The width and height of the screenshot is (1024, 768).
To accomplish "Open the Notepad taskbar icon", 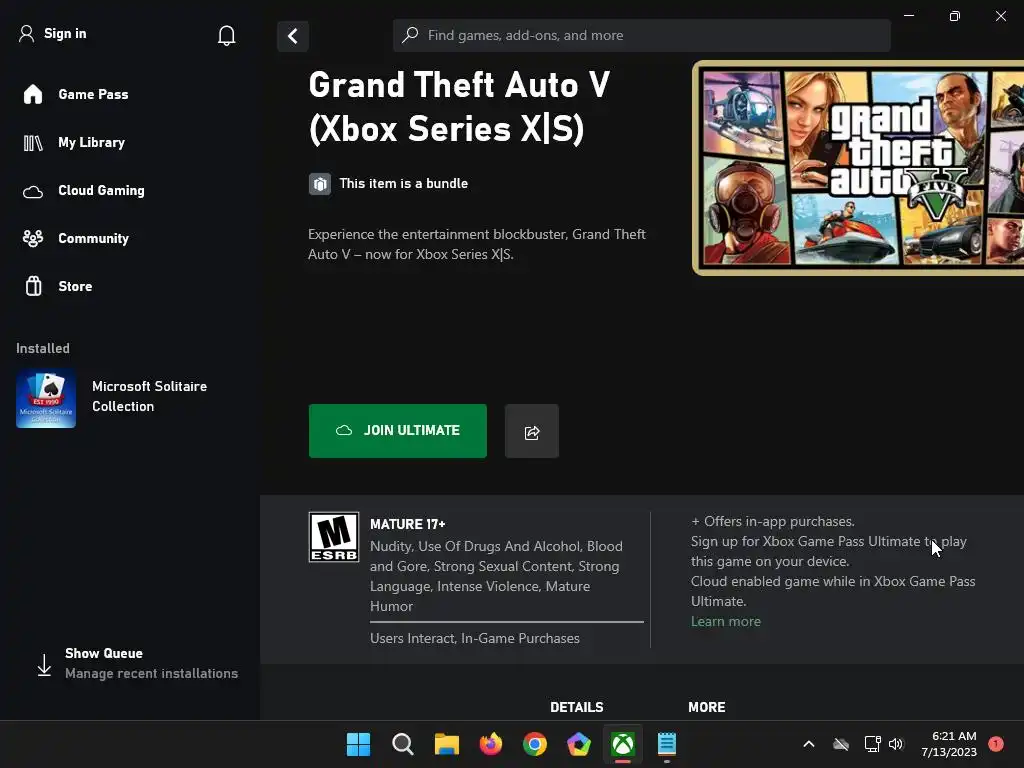I will pos(667,744).
